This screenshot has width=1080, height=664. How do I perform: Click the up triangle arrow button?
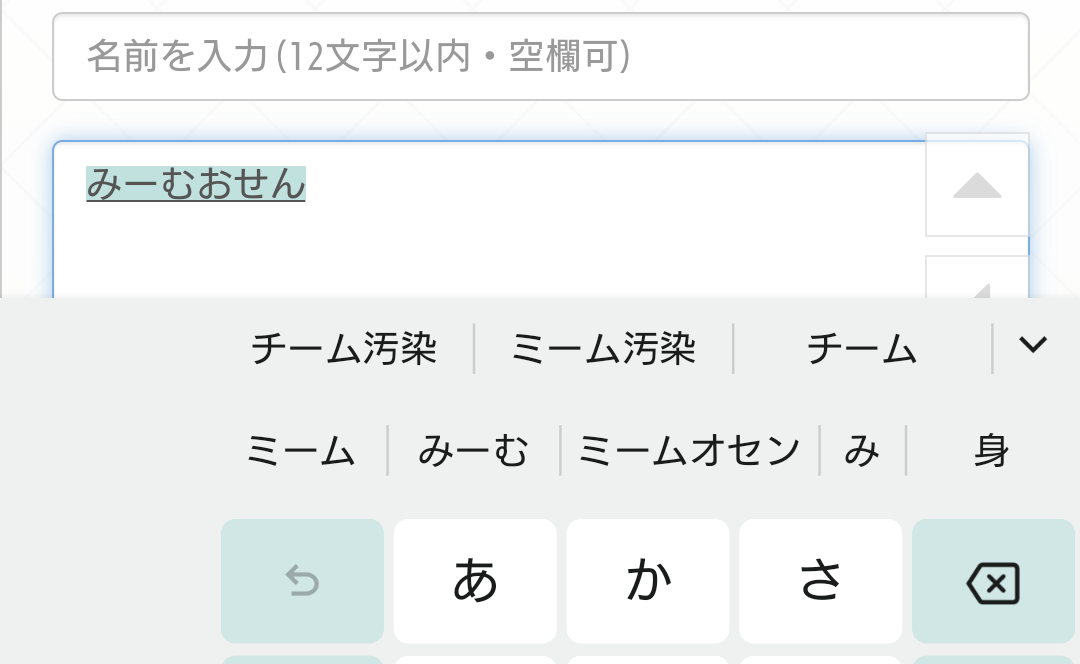[977, 186]
